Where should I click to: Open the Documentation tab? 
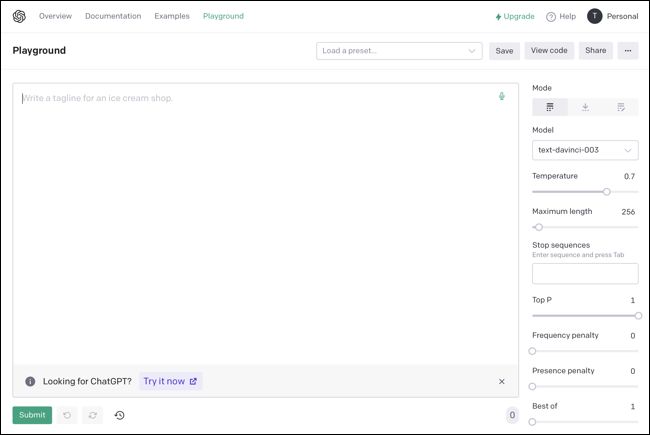[x=113, y=16]
